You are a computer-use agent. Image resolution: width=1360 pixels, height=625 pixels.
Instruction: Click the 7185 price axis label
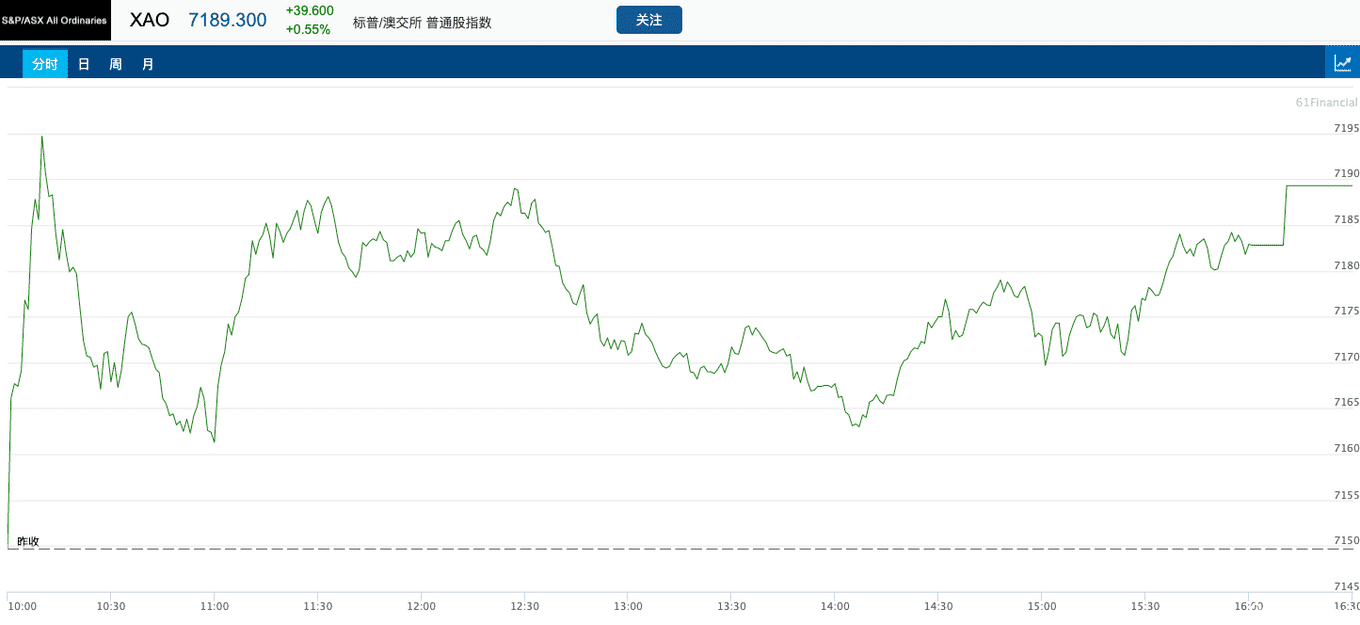(x=1346, y=219)
